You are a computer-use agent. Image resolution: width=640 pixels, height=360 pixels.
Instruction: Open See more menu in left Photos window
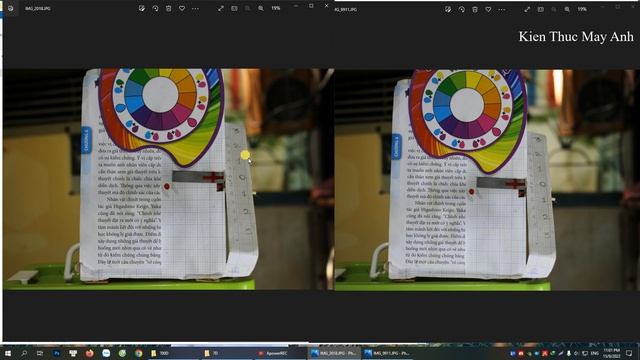[x=196, y=8]
